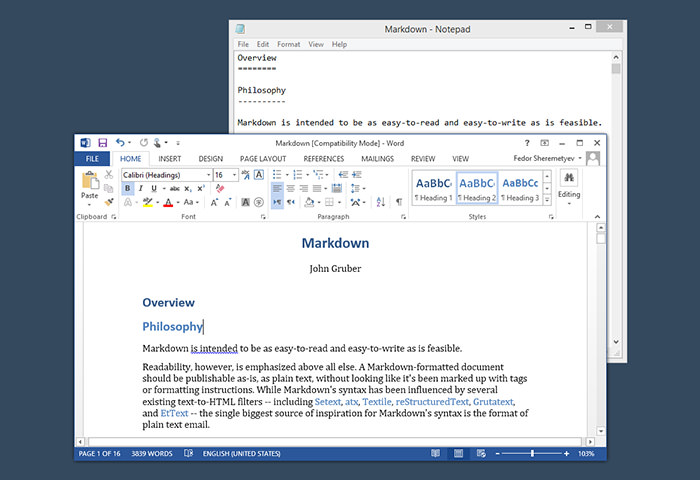This screenshot has width=700, height=480.
Task: Click the zoom slider handle in status bar
Action: tap(532, 454)
